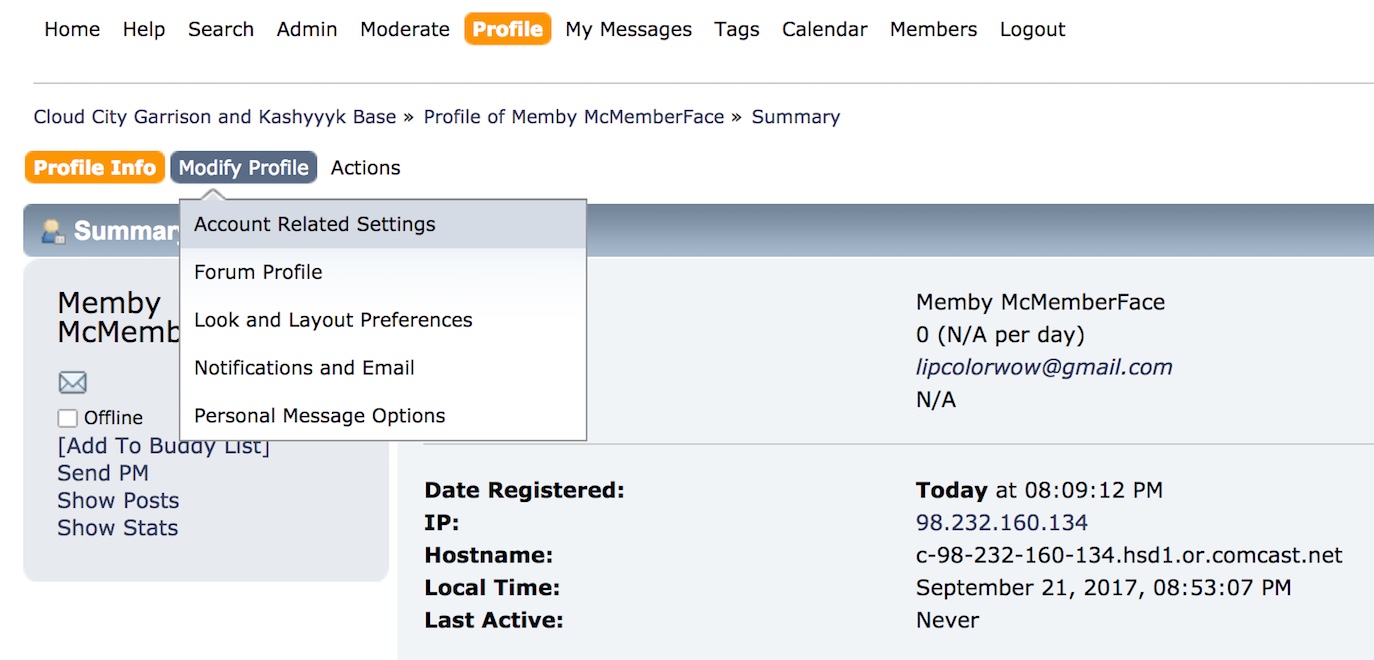View the Show Stats link
Image resolution: width=1374 pixels, height=660 pixels.
[117, 528]
